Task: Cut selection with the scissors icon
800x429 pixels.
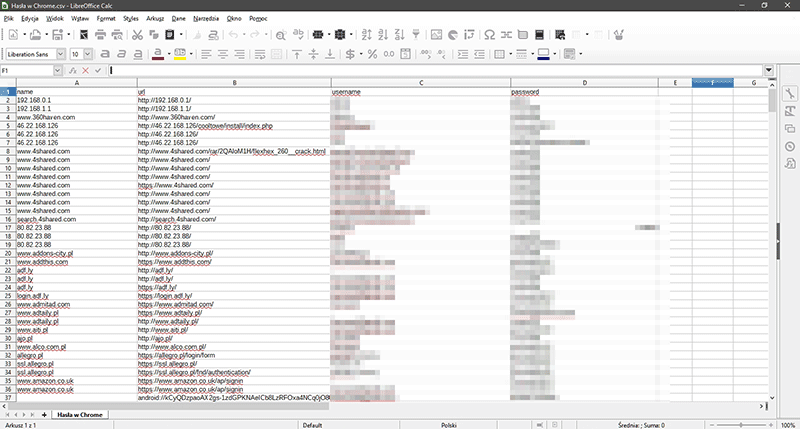Action: pyautogui.click(x=137, y=35)
